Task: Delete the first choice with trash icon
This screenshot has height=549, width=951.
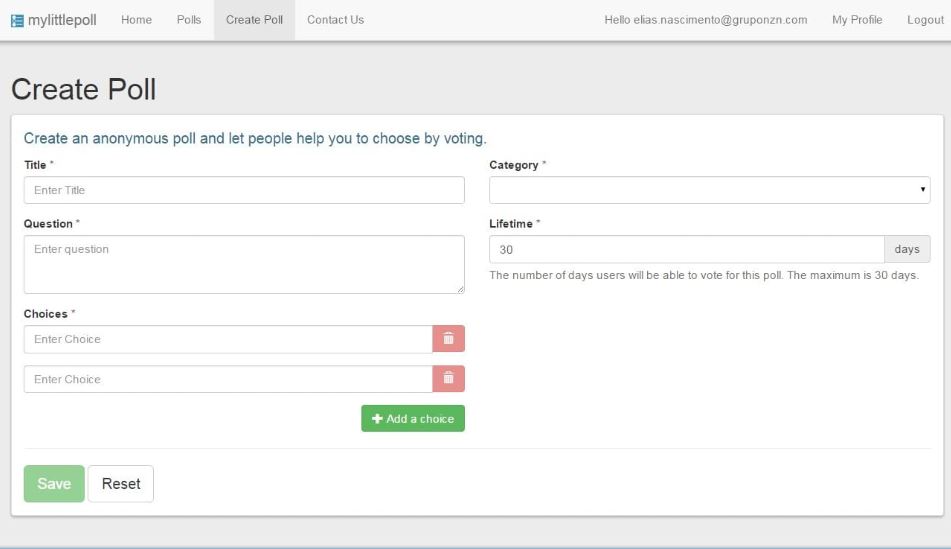Action: coord(448,338)
